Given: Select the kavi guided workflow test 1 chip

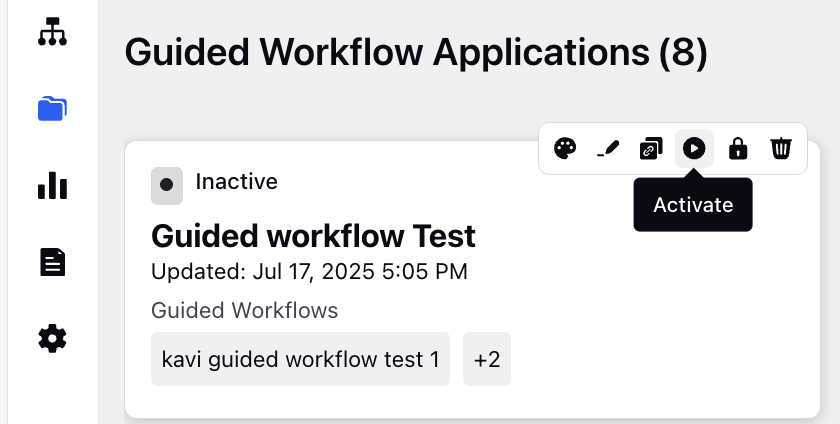Looking at the screenshot, I should click(301, 359).
